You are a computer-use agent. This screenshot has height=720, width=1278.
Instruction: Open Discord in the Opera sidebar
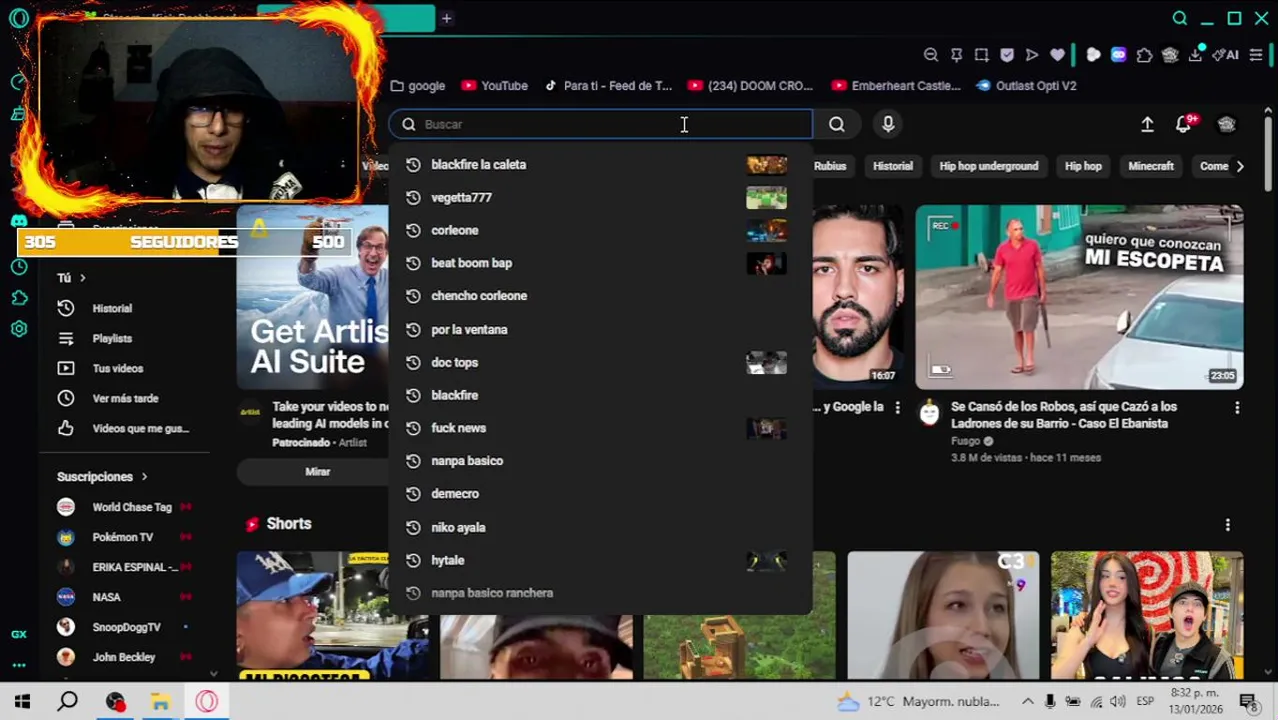[x=19, y=221]
